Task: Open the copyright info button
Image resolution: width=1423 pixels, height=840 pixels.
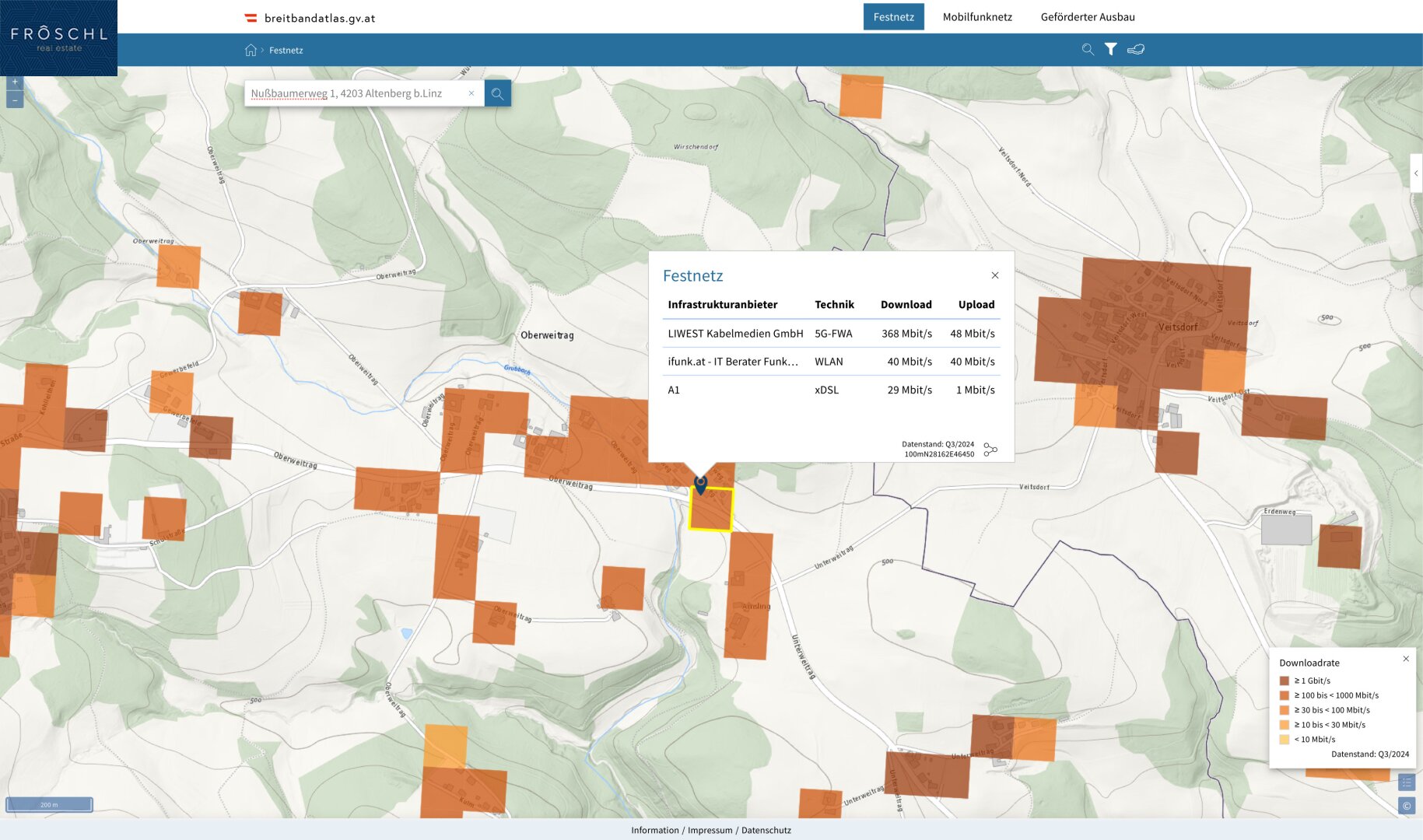Action: pyautogui.click(x=1406, y=806)
